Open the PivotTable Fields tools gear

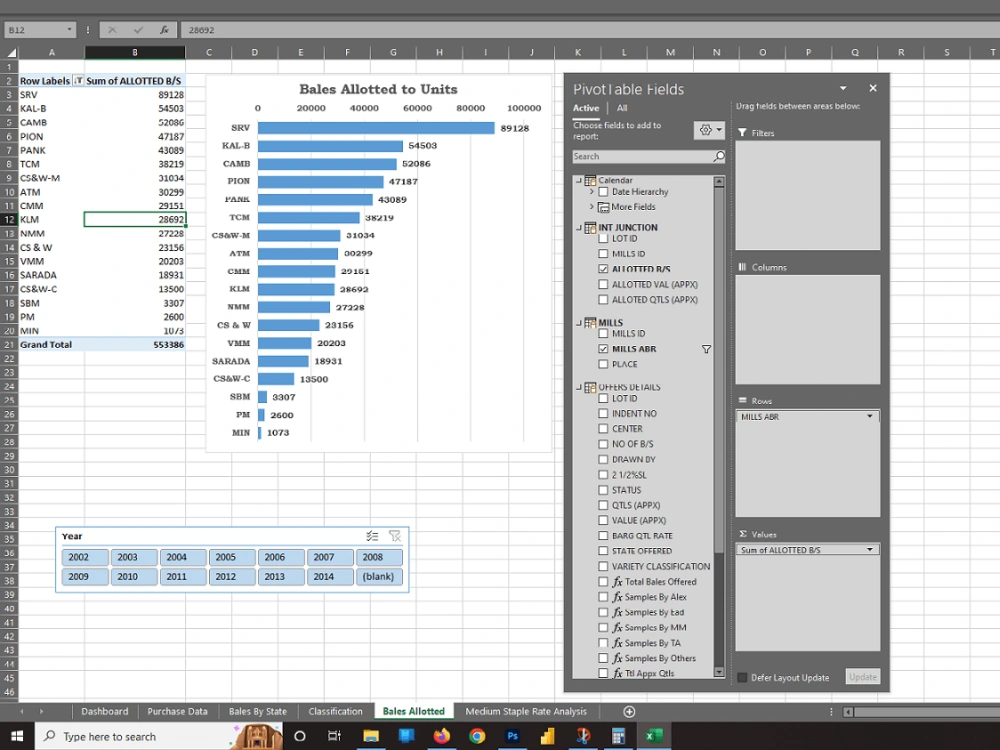point(709,130)
